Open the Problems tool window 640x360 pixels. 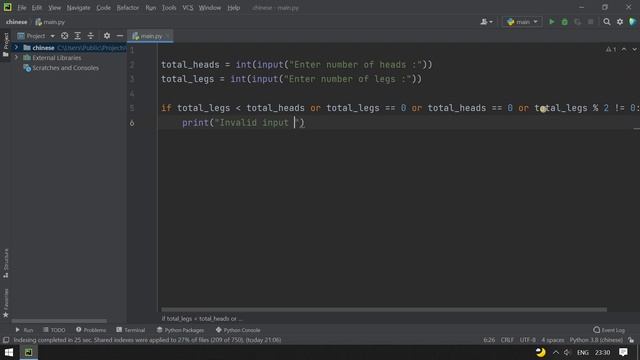[91, 330]
